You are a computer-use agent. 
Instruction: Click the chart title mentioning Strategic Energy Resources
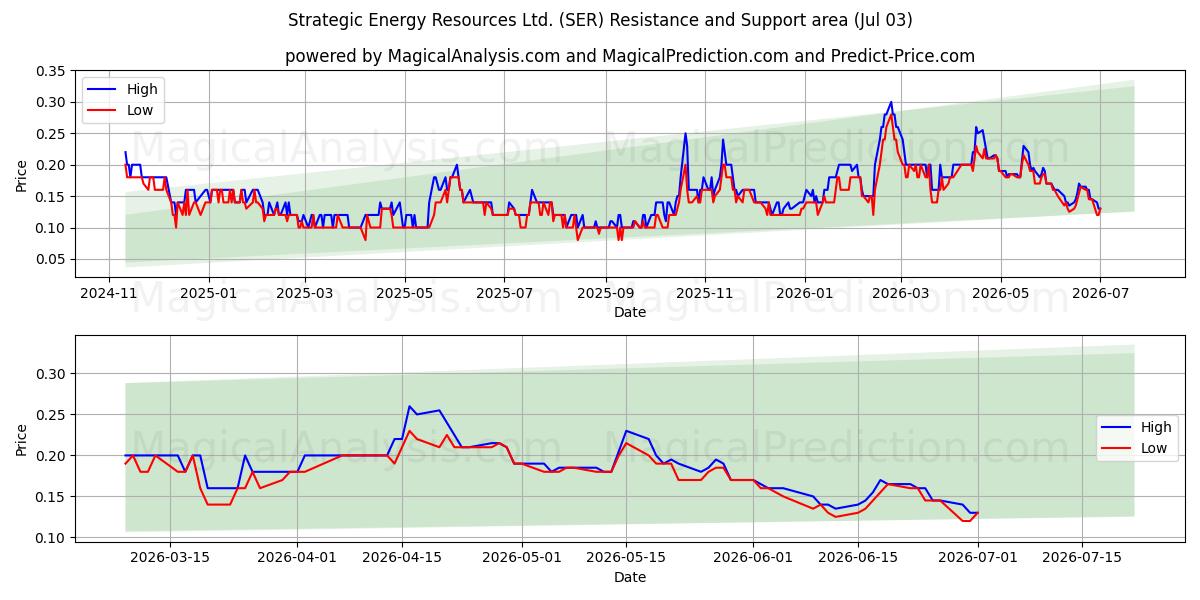[600, 20]
